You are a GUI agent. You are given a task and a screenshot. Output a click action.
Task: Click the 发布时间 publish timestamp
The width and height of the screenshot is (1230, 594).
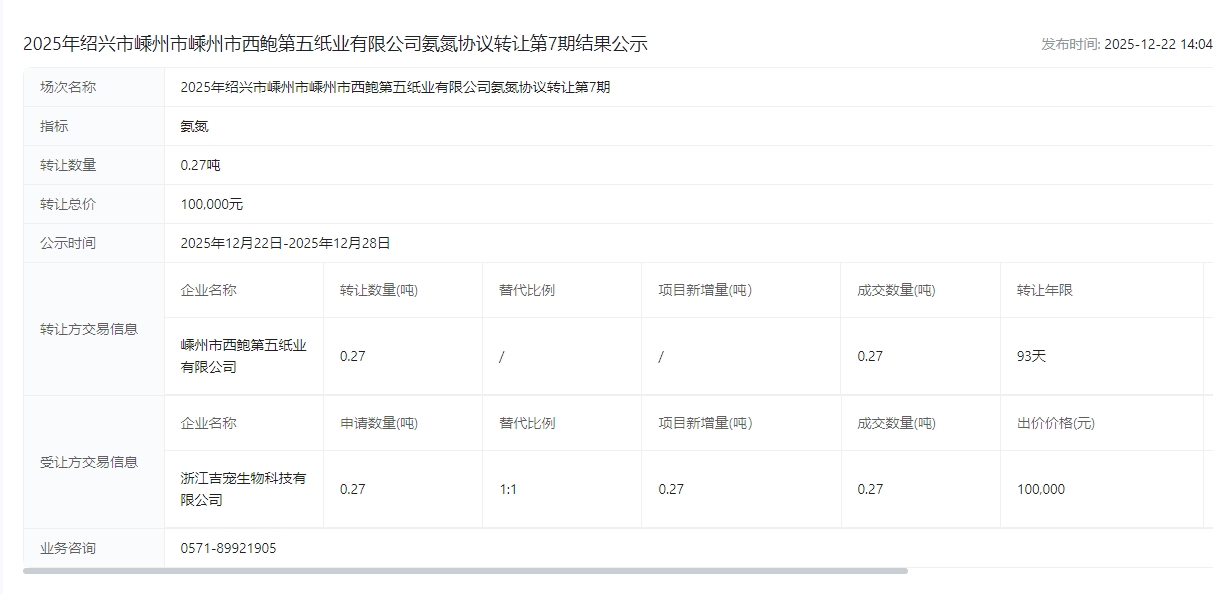tap(1126, 44)
